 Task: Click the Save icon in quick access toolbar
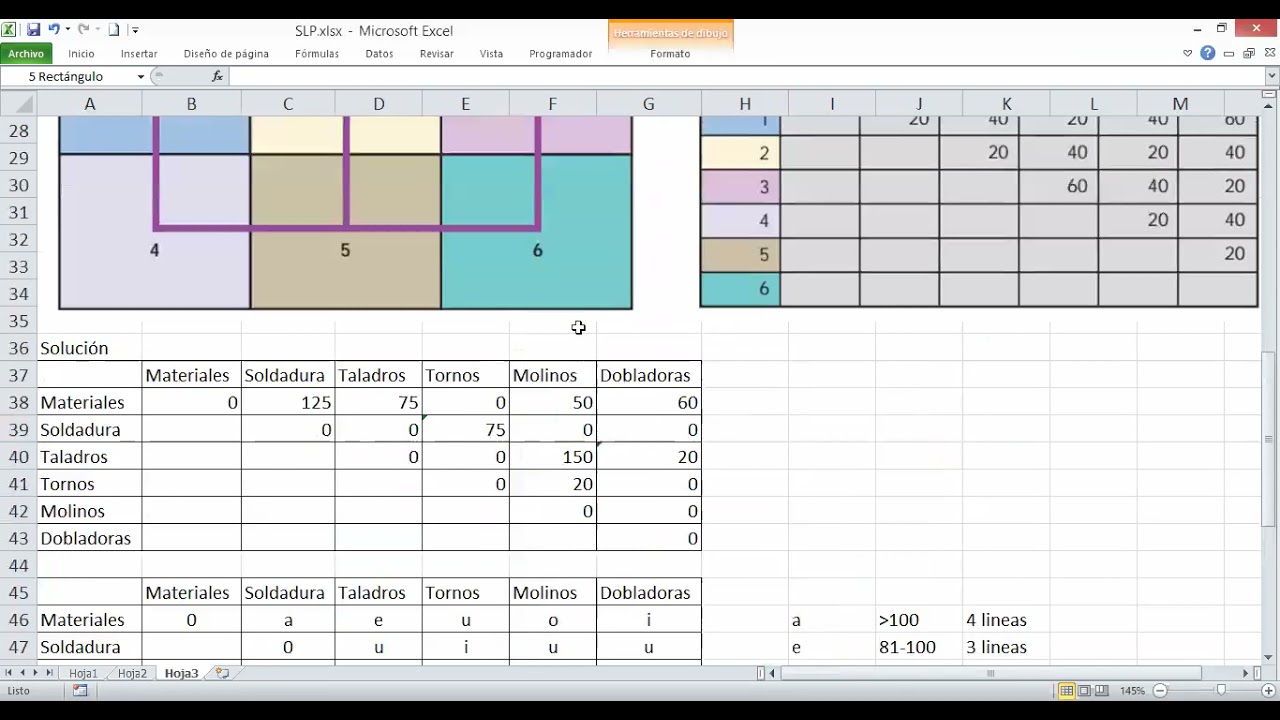click(x=33, y=30)
